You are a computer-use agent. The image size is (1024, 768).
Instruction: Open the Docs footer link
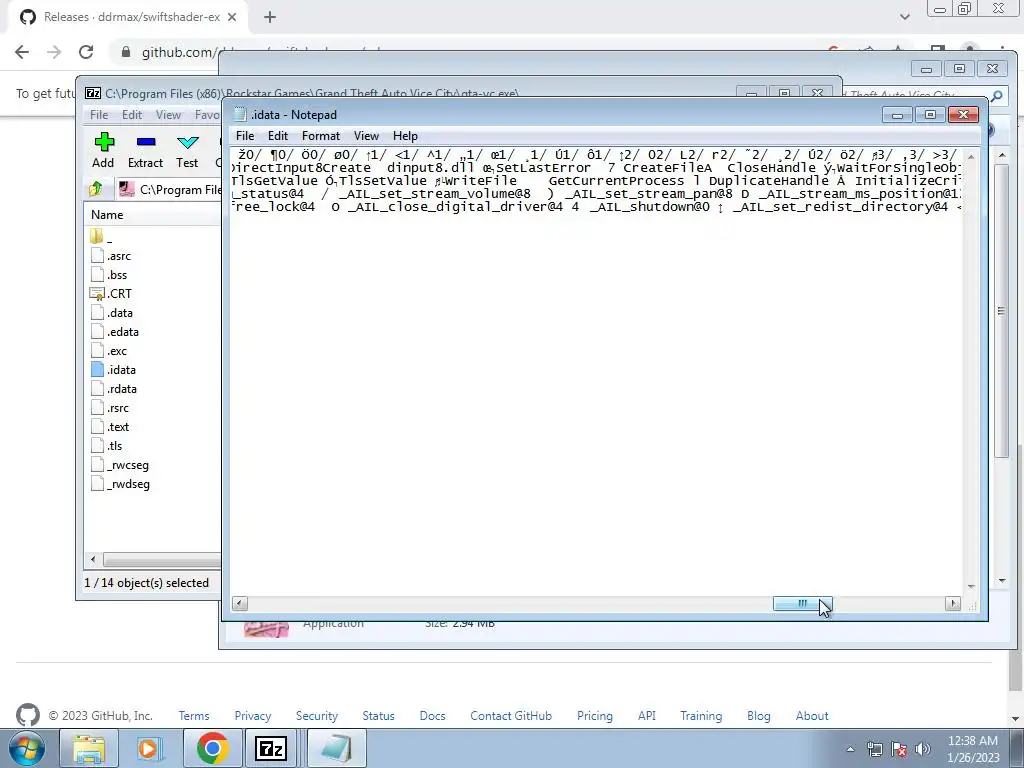(x=432, y=716)
